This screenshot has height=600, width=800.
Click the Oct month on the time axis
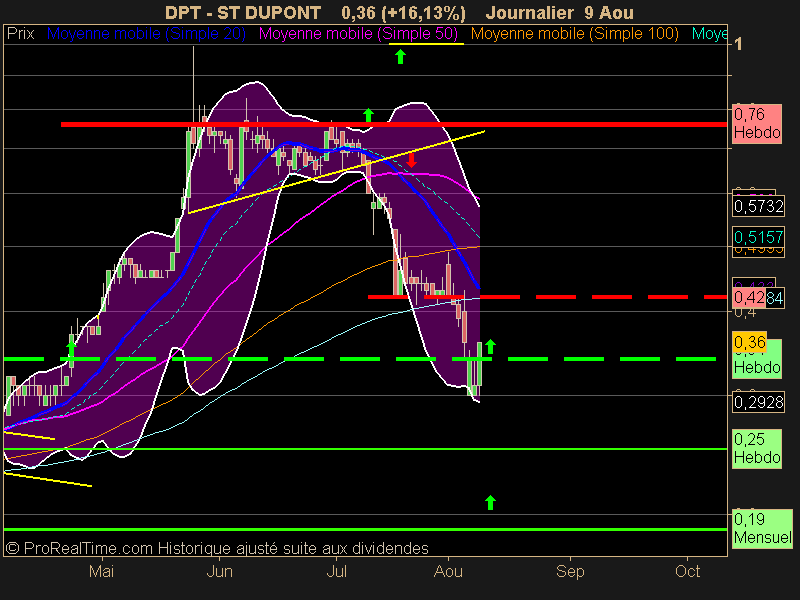point(687,571)
